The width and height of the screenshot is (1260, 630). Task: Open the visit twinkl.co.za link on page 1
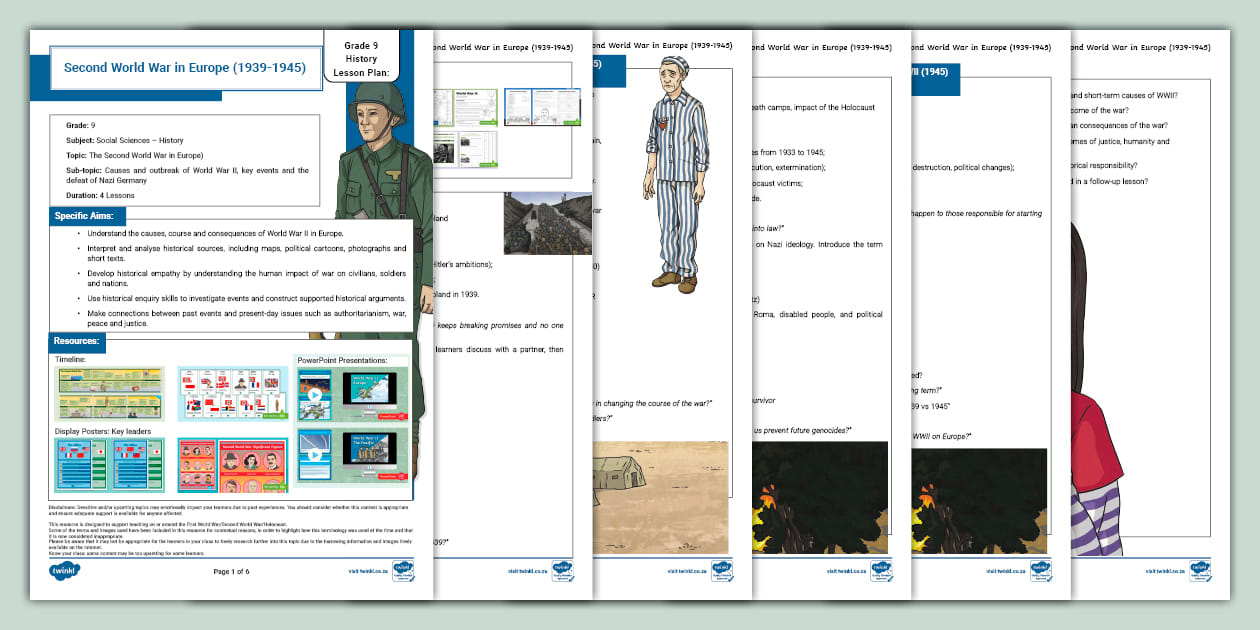(x=366, y=571)
